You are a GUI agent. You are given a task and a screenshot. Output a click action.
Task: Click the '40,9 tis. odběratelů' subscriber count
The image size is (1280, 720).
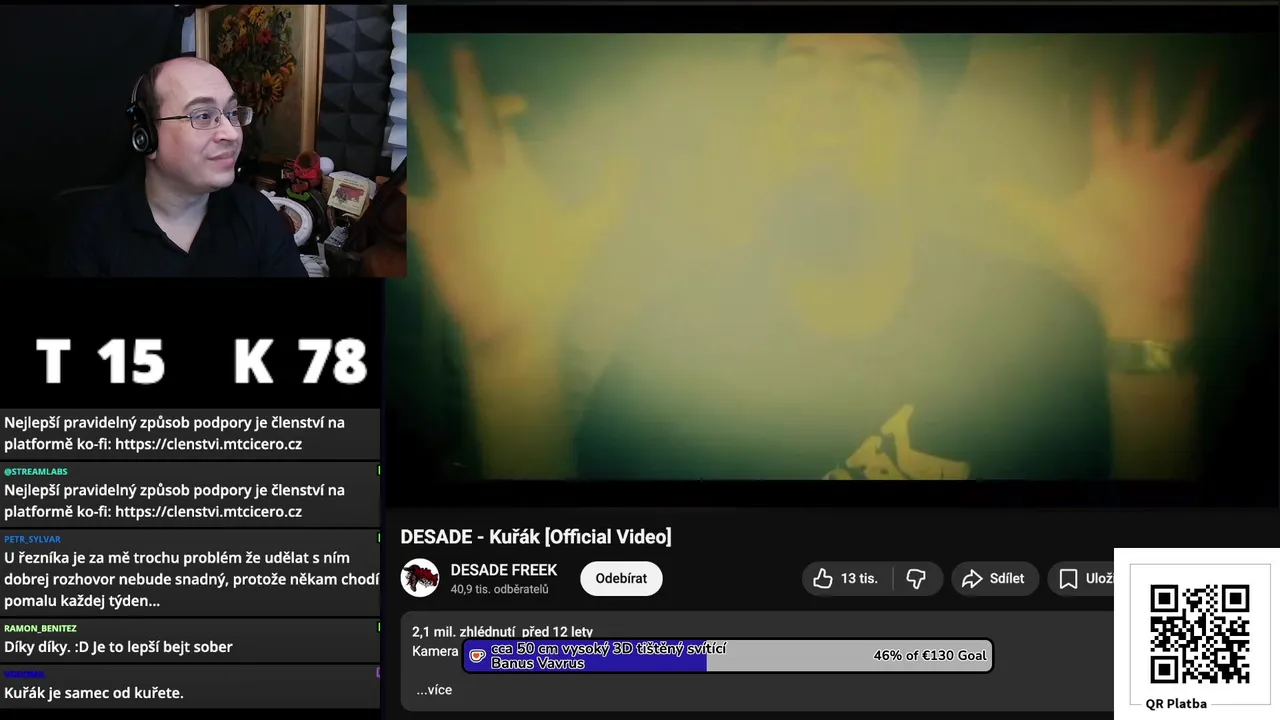499,589
